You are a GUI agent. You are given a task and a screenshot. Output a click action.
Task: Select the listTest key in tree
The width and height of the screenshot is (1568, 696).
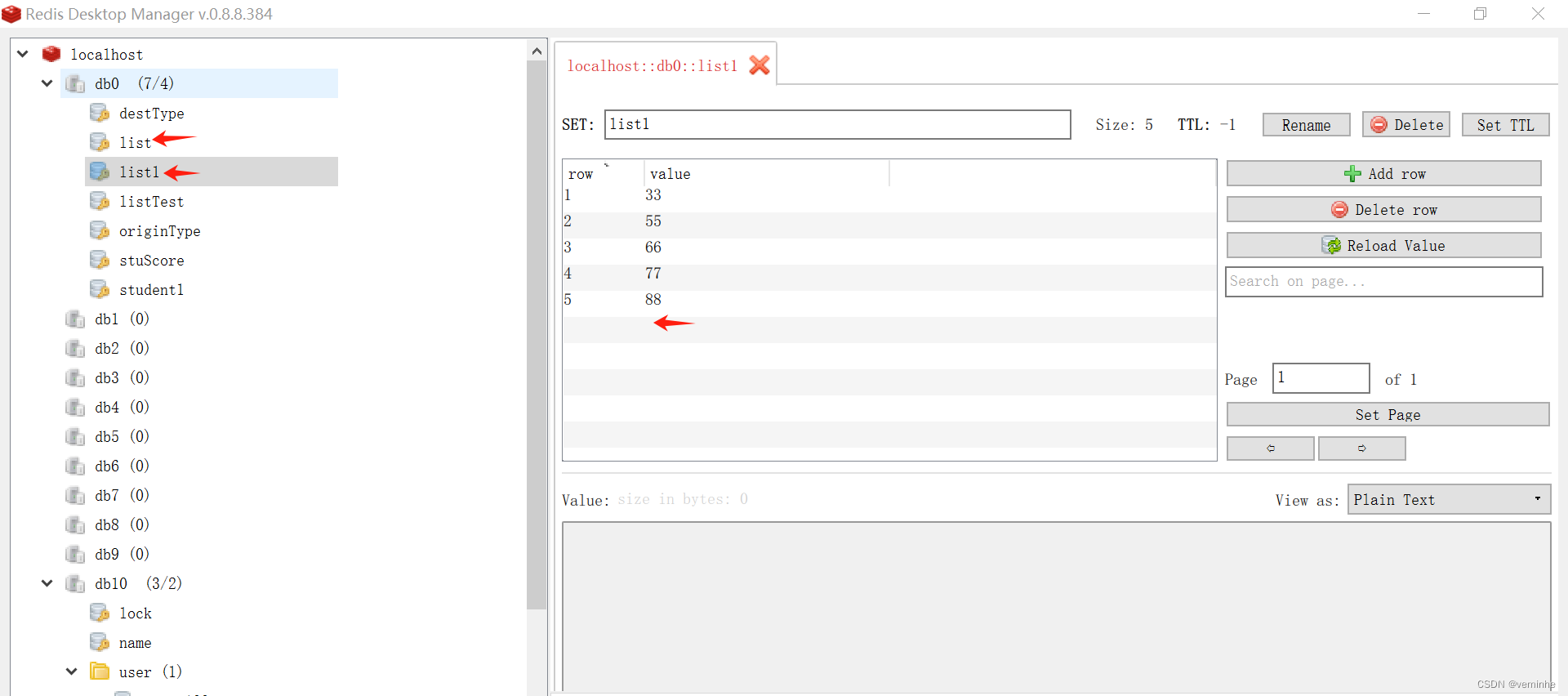pos(152,201)
